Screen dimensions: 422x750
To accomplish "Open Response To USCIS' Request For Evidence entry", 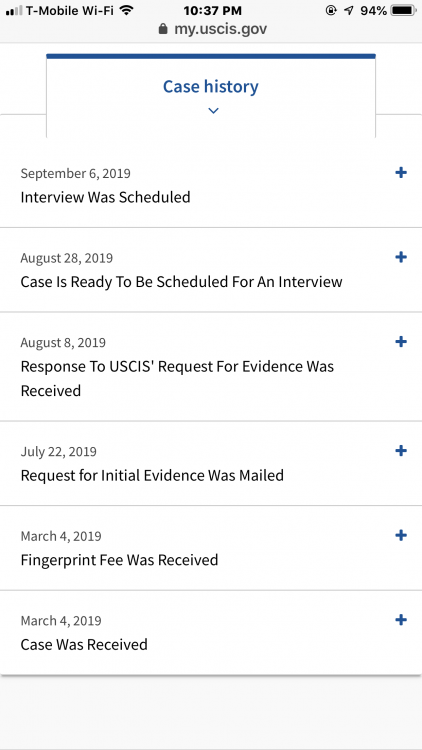I will point(211,366).
